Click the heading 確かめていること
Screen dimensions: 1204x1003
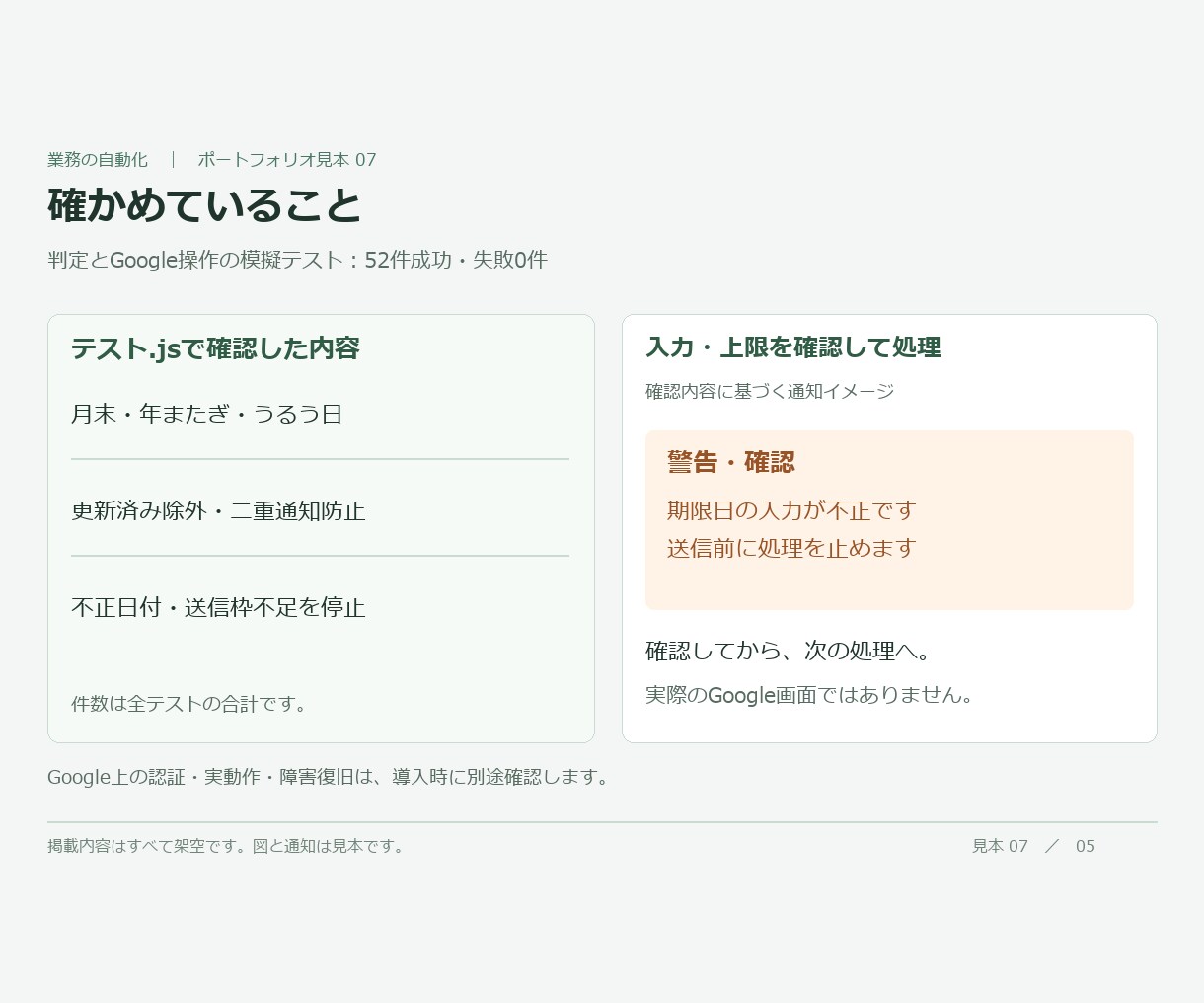pyautogui.click(x=205, y=205)
